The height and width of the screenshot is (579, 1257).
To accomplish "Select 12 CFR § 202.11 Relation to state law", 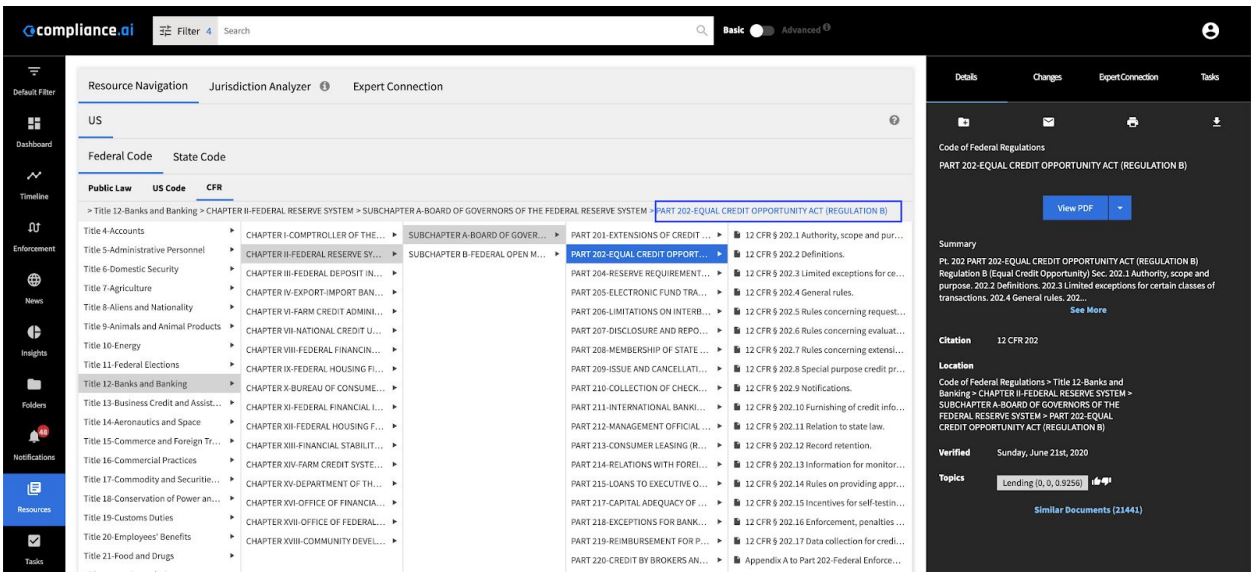I will click(x=819, y=426).
